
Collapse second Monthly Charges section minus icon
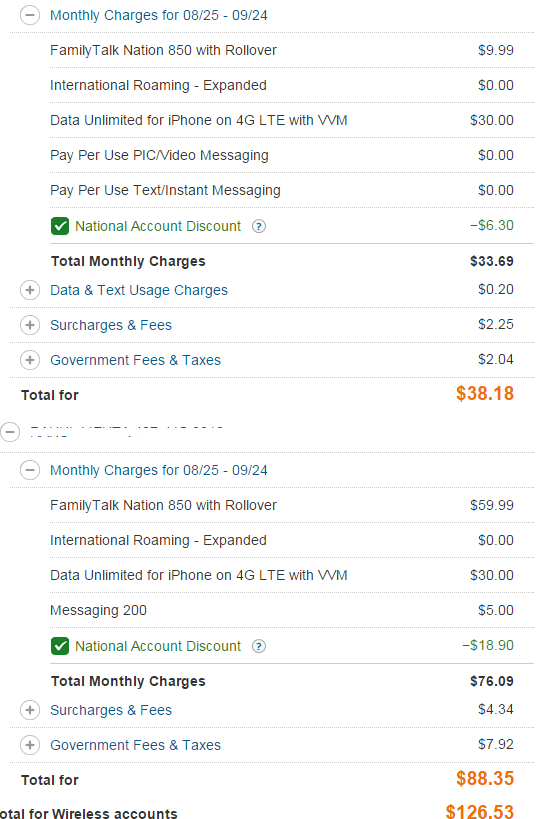(30, 470)
